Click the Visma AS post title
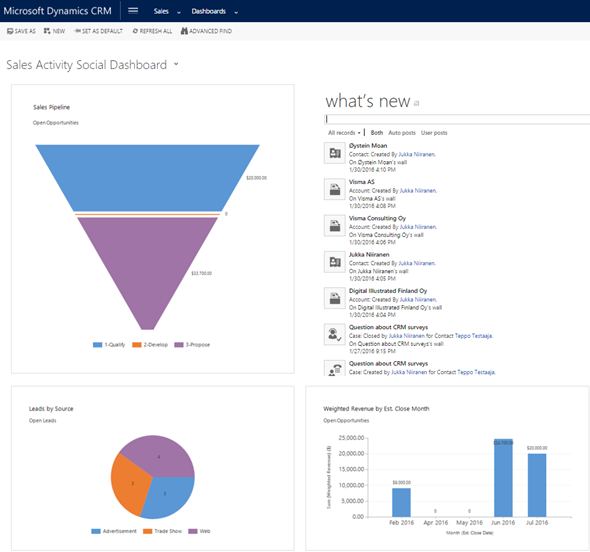The width and height of the screenshot is (590, 552). point(362,182)
